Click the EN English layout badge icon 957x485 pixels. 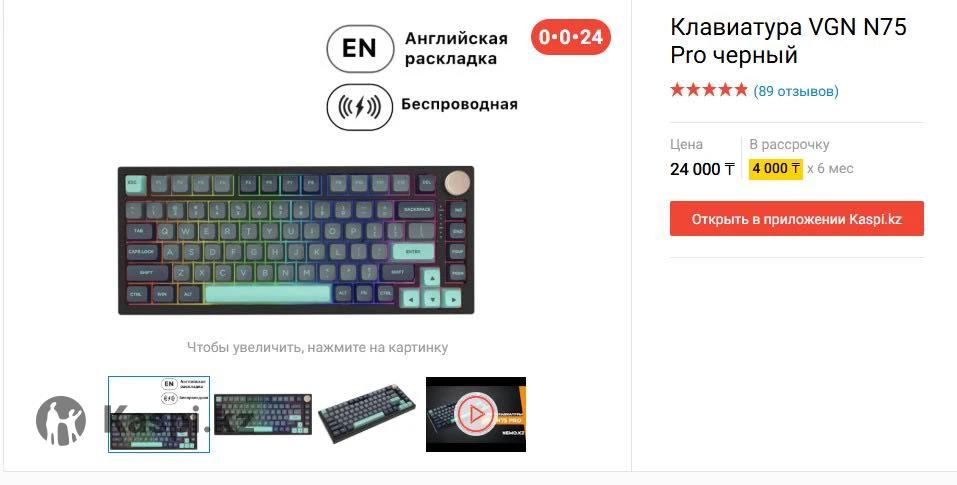(x=360, y=49)
